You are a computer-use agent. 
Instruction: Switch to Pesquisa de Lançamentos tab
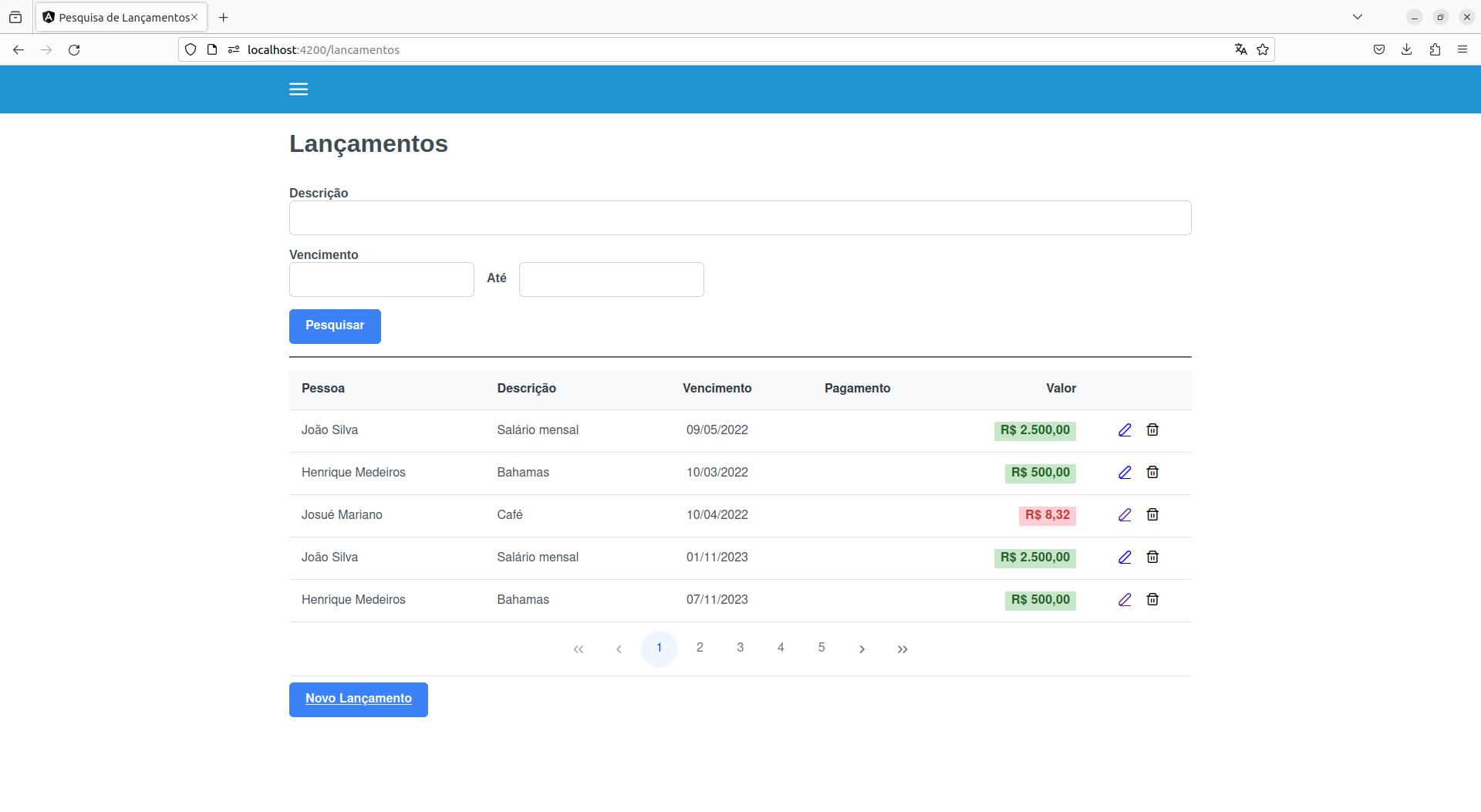click(x=120, y=17)
